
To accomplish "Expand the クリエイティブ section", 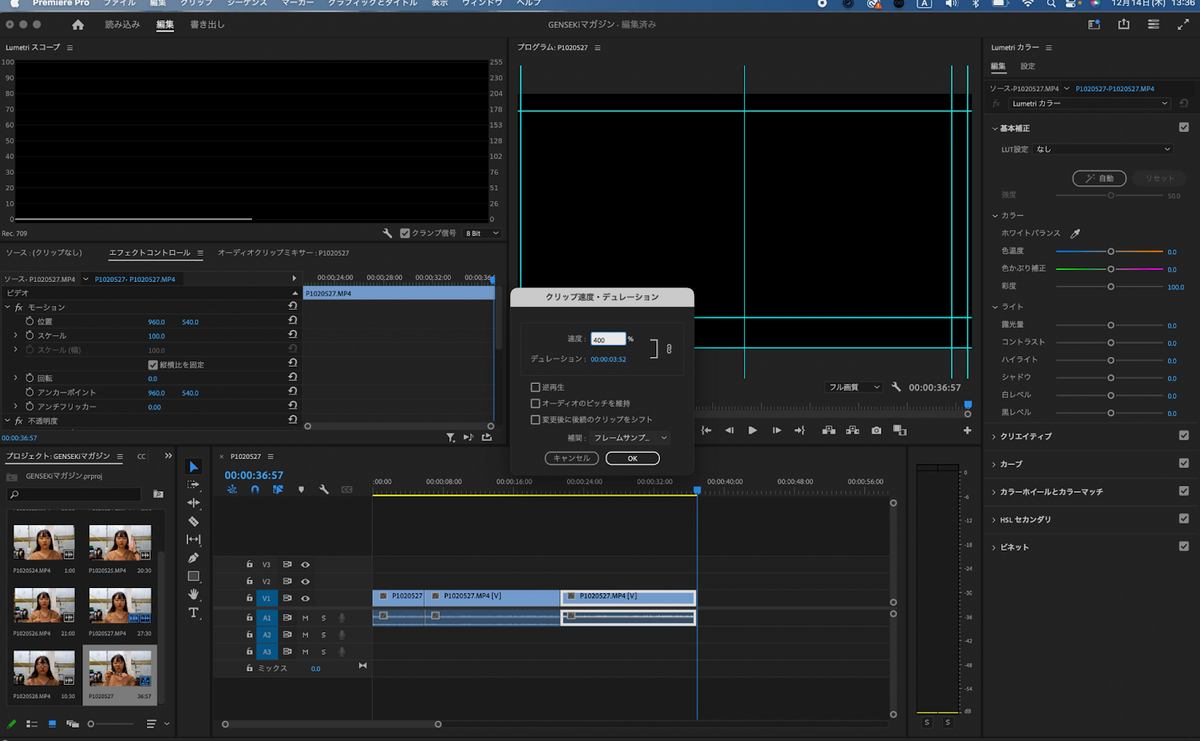I will [x=994, y=436].
